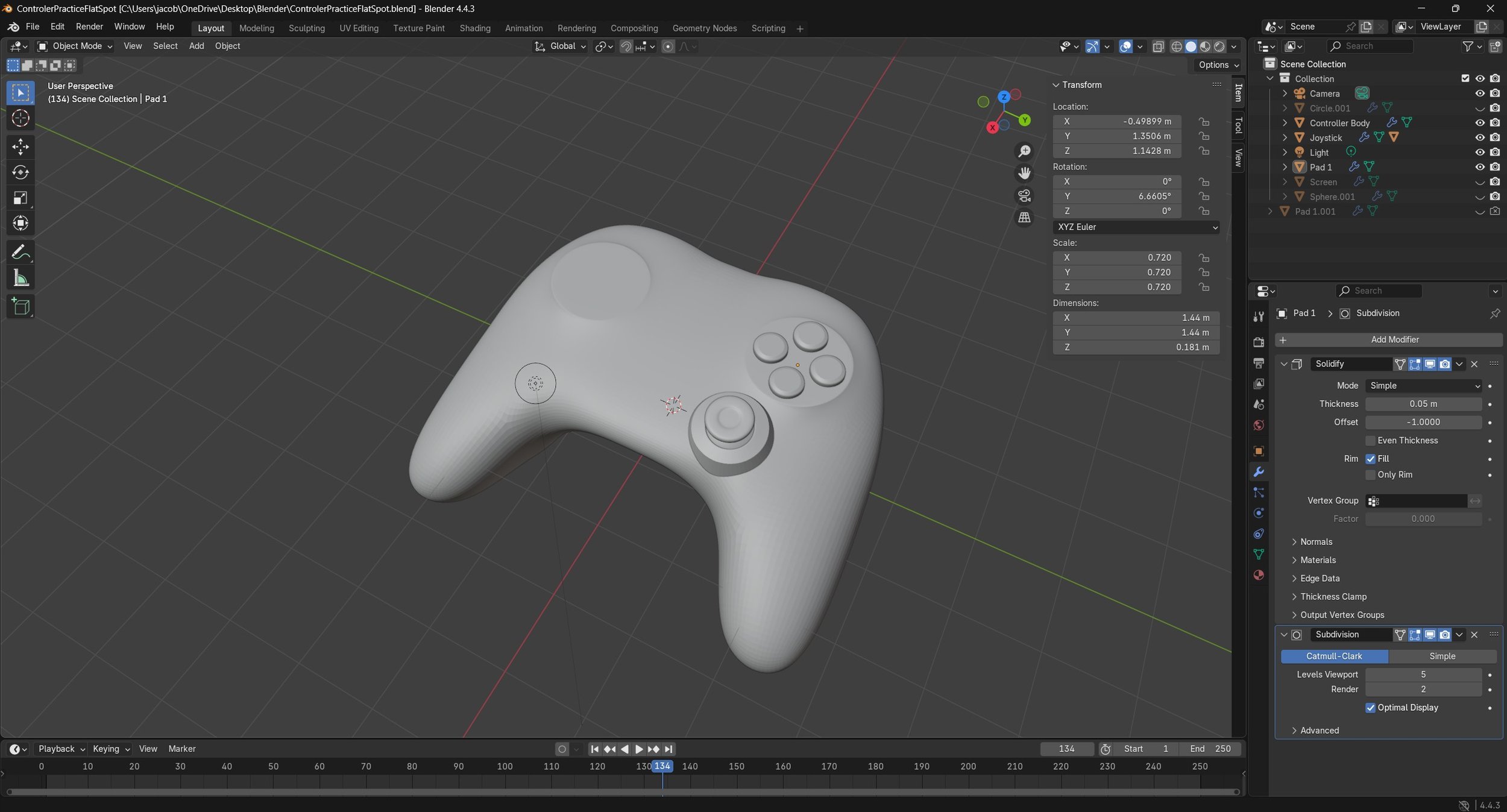Open the XYZ Euler rotation mode dropdown
Image resolution: width=1507 pixels, height=812 pixels.
[1136, 227]
